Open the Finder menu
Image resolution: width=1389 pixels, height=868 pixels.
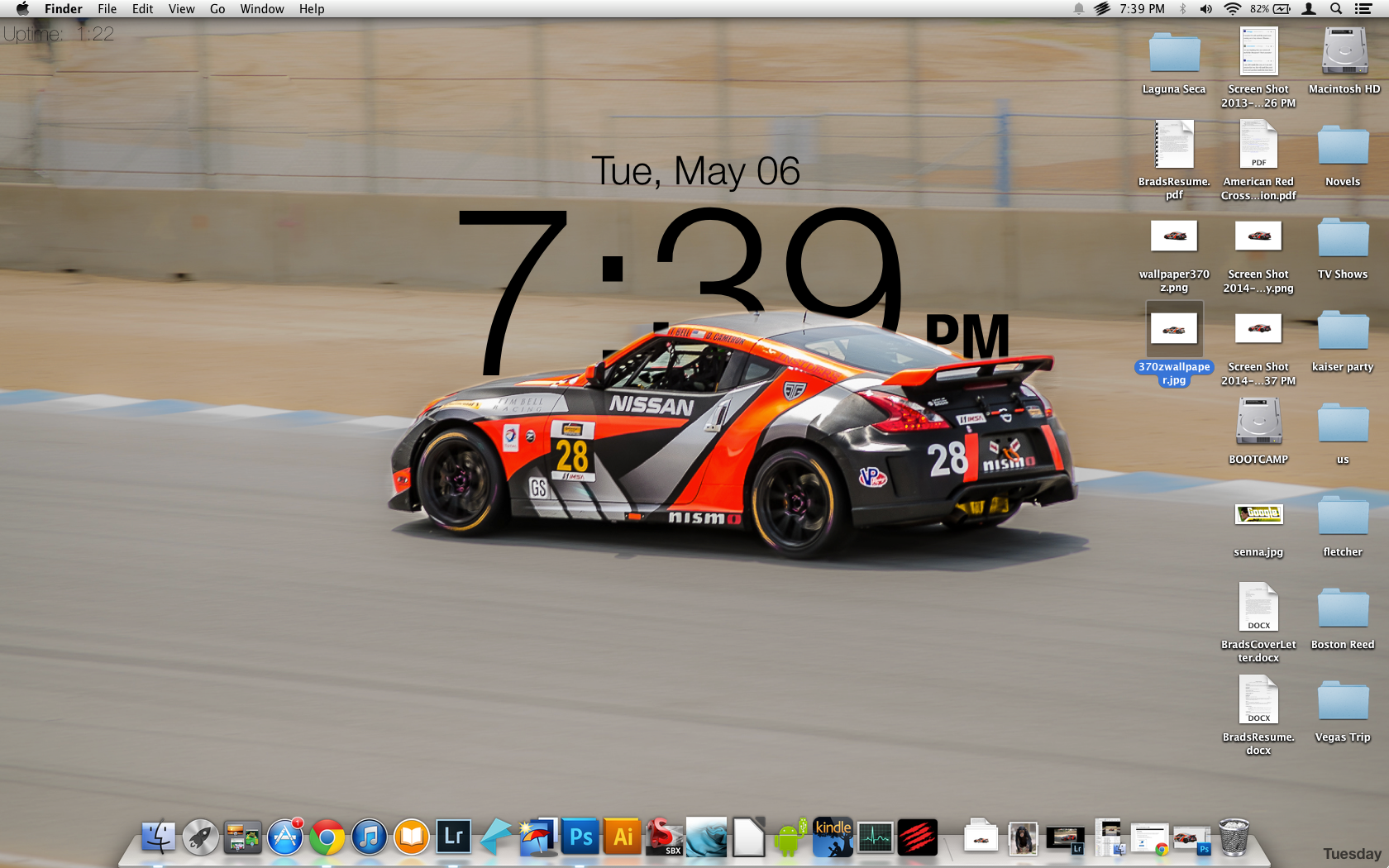(64, 9)
